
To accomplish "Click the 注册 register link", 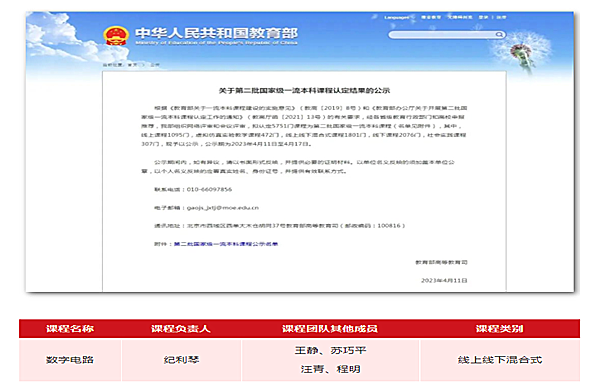I will (x=501, y=17).
